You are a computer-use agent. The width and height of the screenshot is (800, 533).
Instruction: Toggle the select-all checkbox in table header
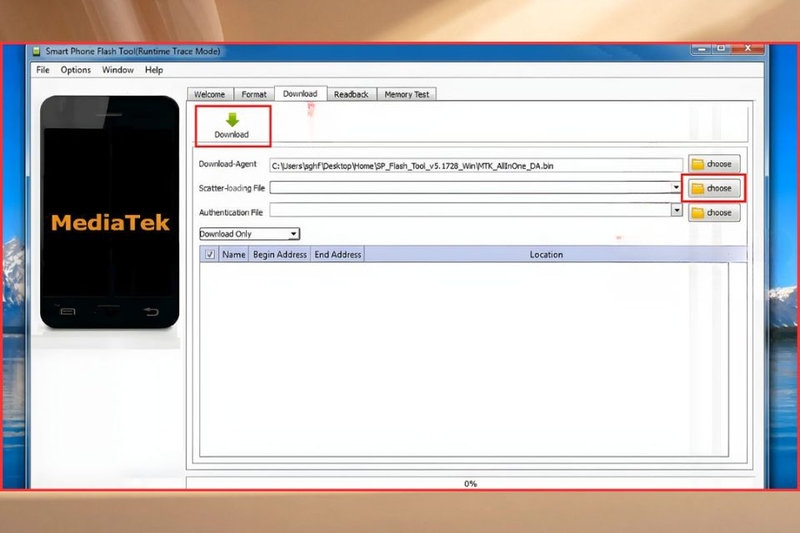point(210,254)
